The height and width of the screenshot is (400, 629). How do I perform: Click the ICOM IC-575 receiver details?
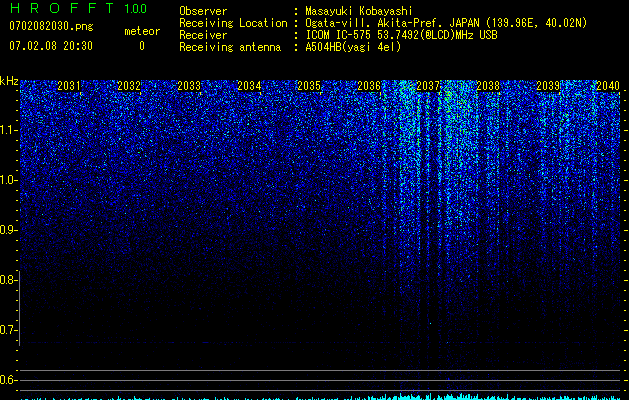coord(401,35)
